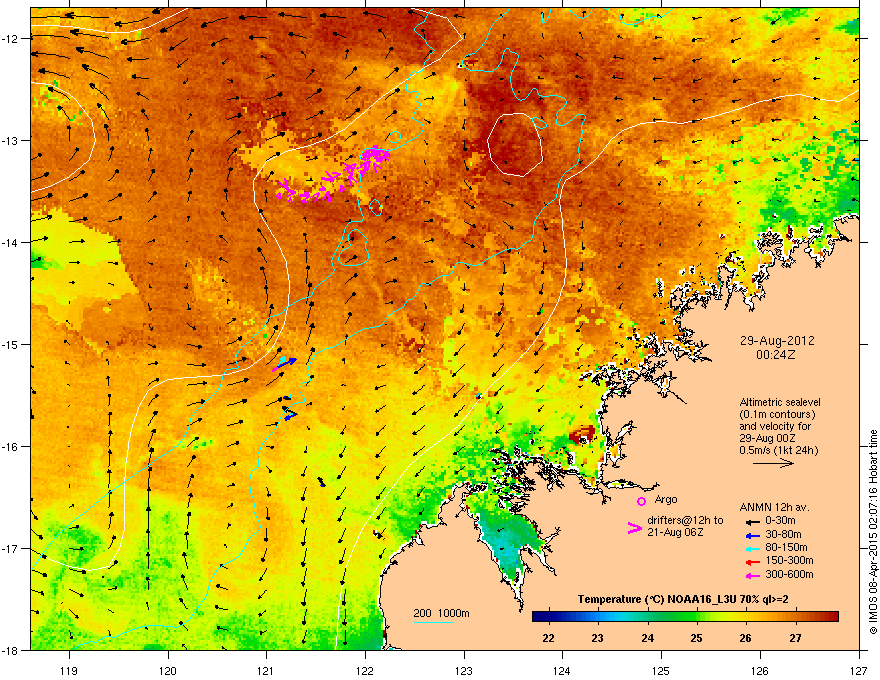Click the colorbar tick label "25"
Viewport: 880px width, 680px height.
tap(696, 638)
